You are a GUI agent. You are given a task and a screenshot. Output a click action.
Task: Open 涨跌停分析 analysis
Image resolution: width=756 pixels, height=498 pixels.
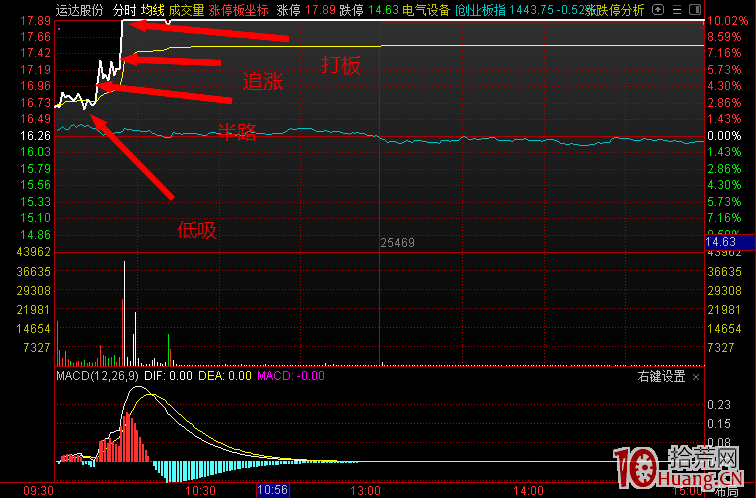pyautogui.click(x=615, y=10)
